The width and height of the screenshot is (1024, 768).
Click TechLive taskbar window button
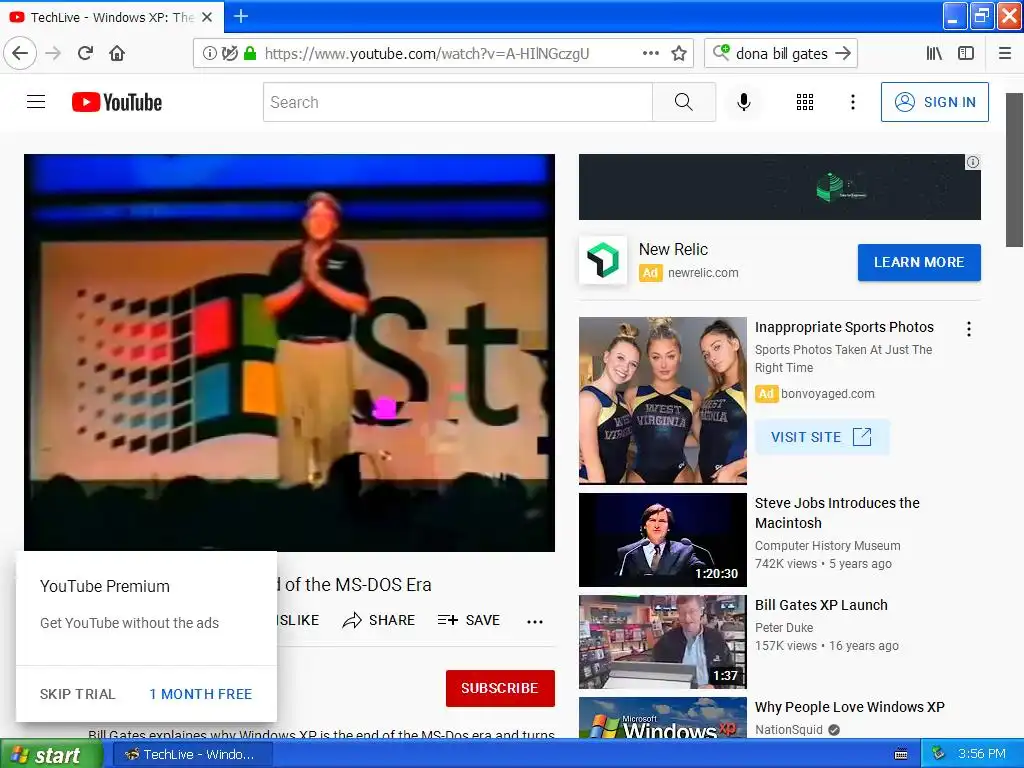[193, 754]
